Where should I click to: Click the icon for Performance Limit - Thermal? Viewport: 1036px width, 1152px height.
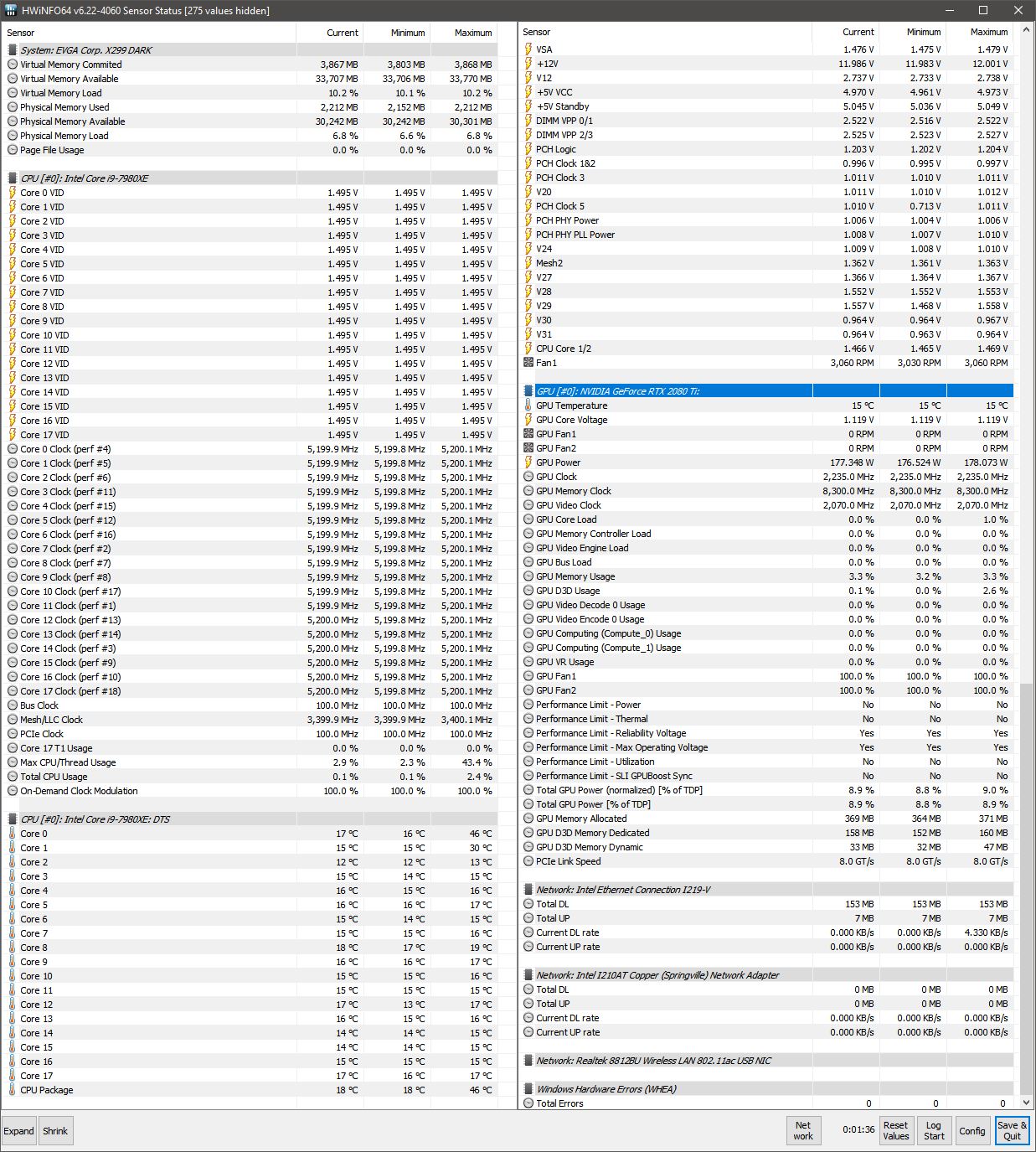[528, 719]
